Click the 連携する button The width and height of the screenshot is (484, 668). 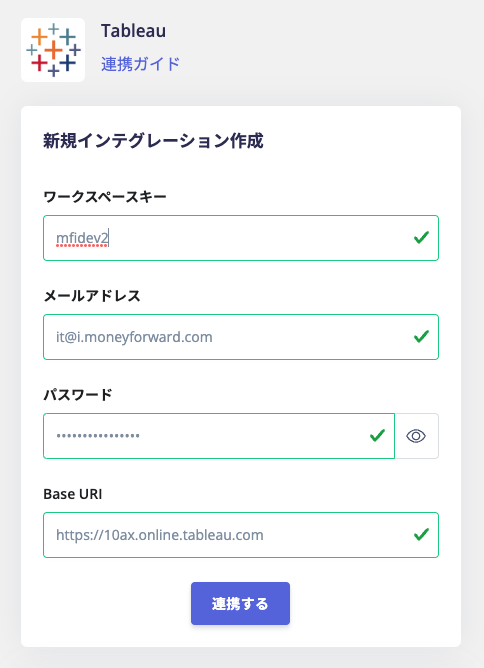(x=240, y=603)
